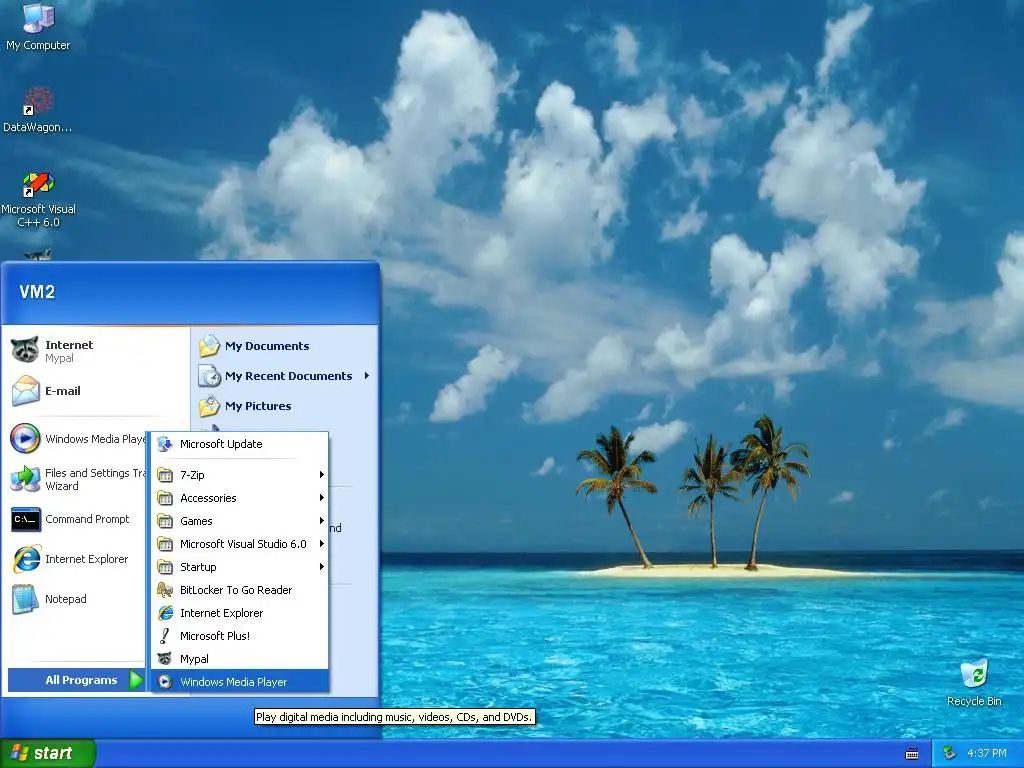Expand Microsoft Visual Studio 6.0 submenu arrow
The height and width of the screenshot is (768, 1024).
(321, 543)
